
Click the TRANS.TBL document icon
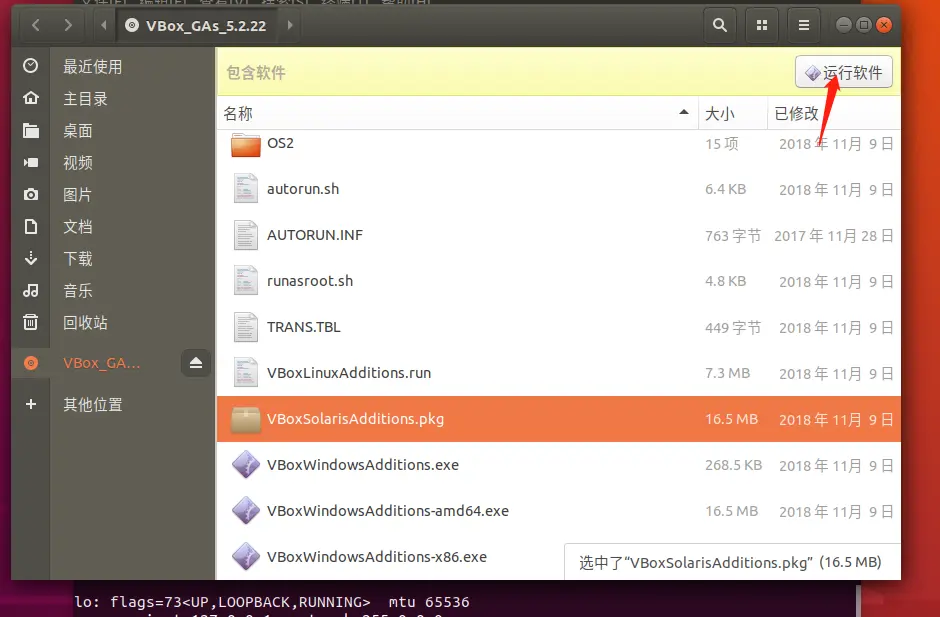[246, 327]
